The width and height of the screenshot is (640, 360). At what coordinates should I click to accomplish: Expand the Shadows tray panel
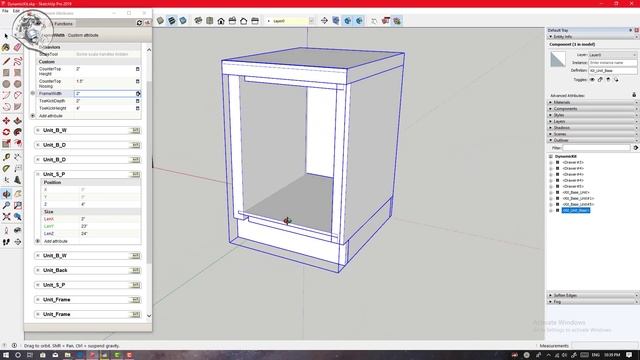tap(592, 128)
